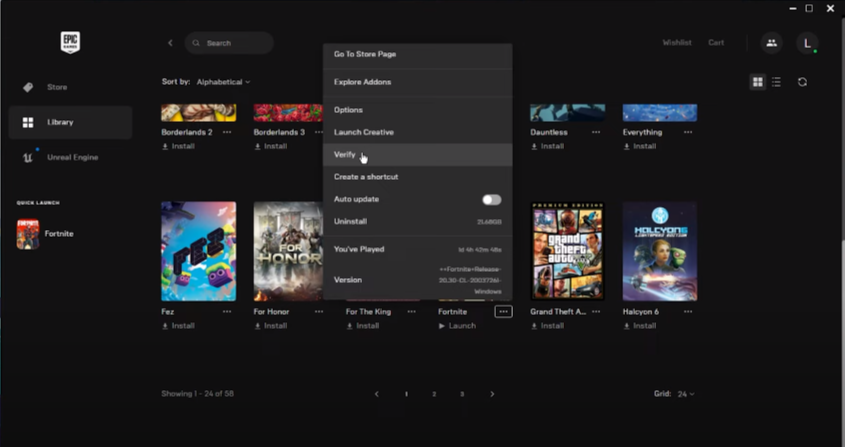Screen dimensions: 845x447
Task: Open Borderlands 3 more options dots
Action: (319, 132)
